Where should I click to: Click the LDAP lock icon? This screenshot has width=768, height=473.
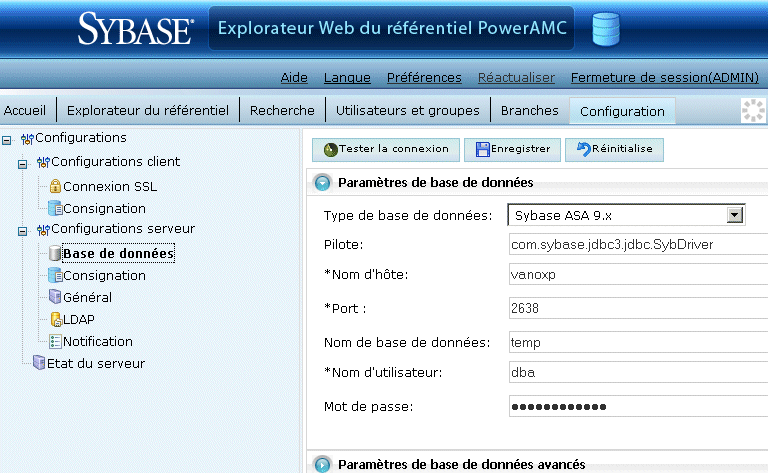click(56, 319)
